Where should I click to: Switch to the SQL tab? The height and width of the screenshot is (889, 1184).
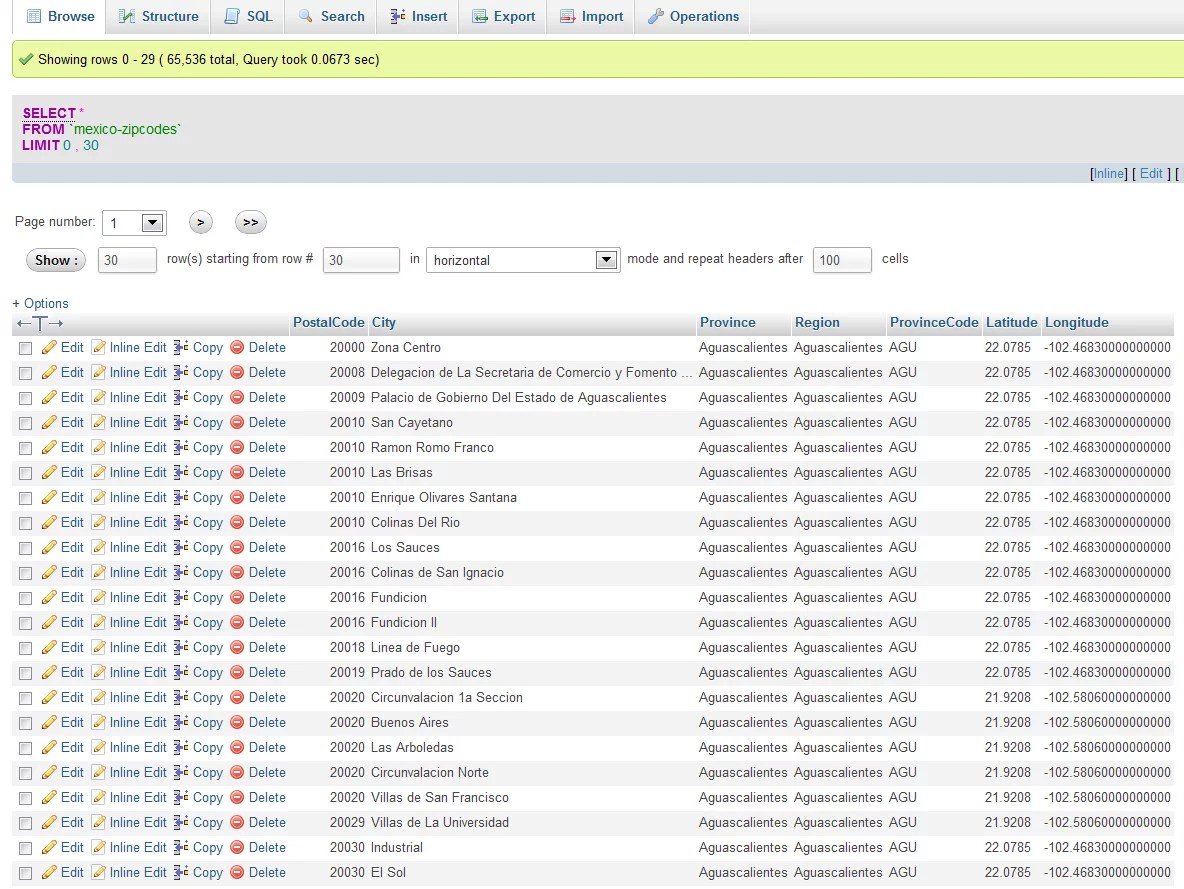pos(247,16)
